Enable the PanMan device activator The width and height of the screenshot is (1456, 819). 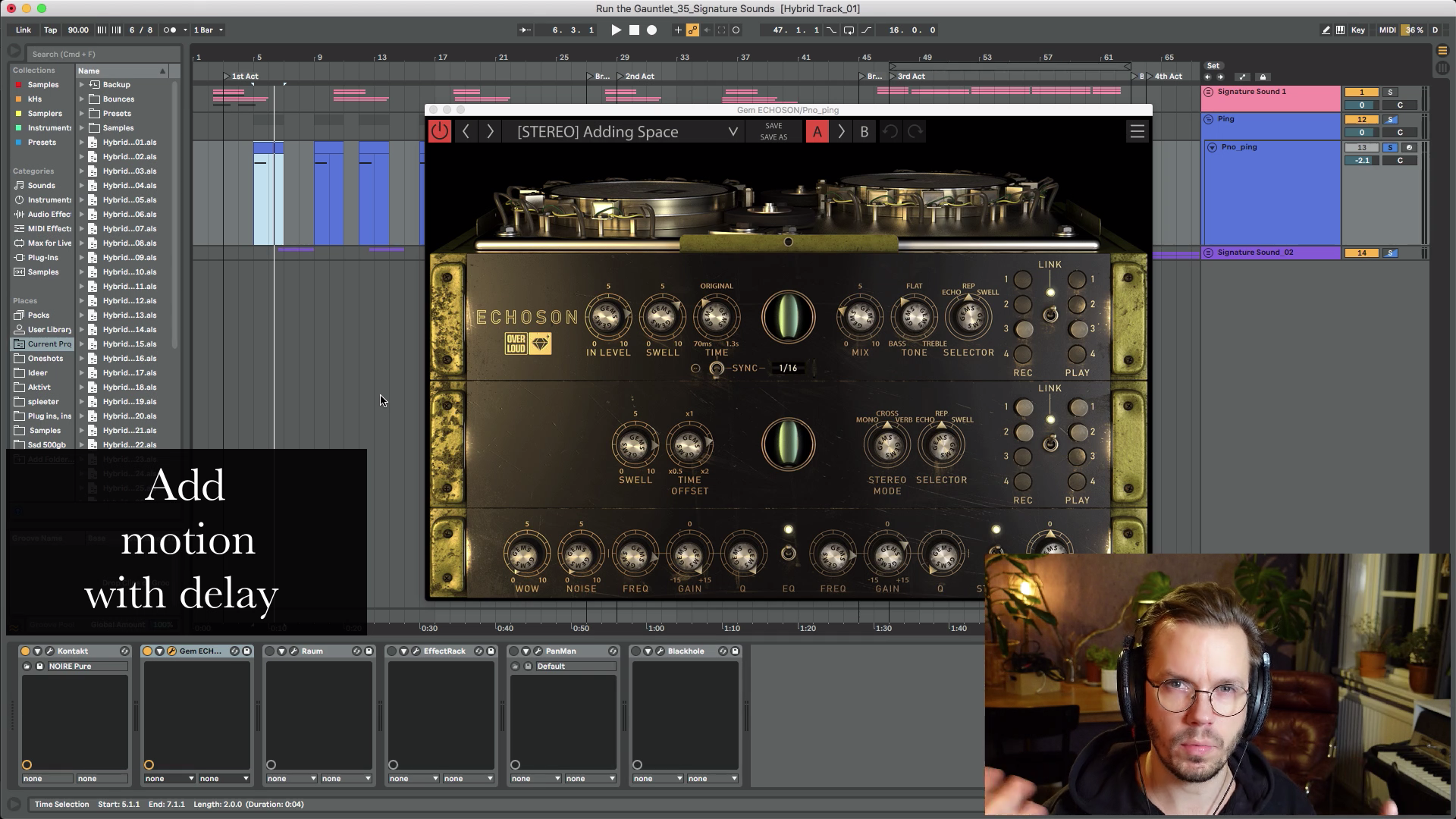point(513,651)
